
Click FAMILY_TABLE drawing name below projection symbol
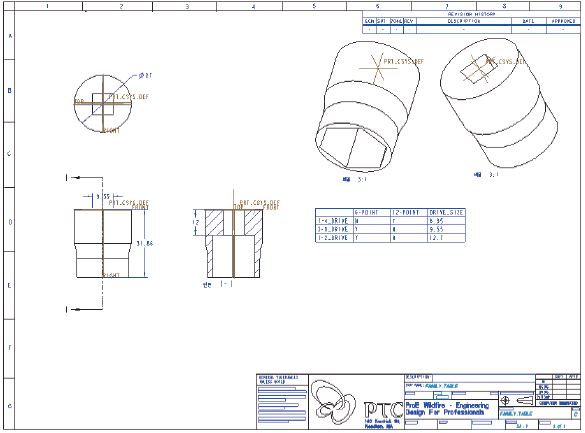[x=516, y=414]
